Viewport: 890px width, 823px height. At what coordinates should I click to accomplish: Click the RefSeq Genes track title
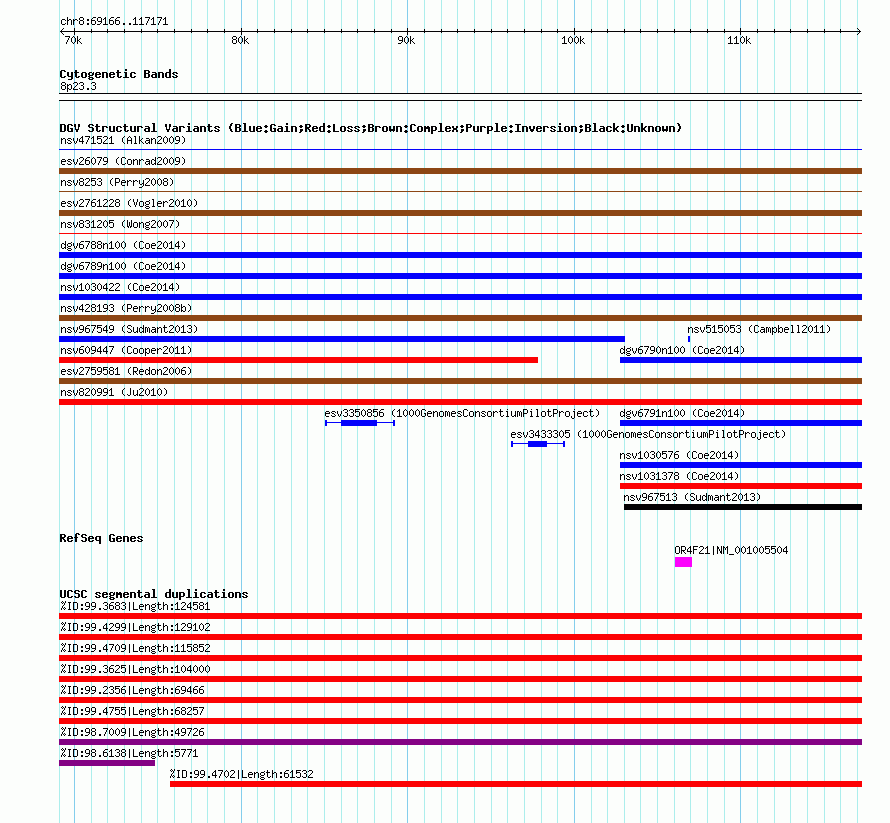[101, 538]
